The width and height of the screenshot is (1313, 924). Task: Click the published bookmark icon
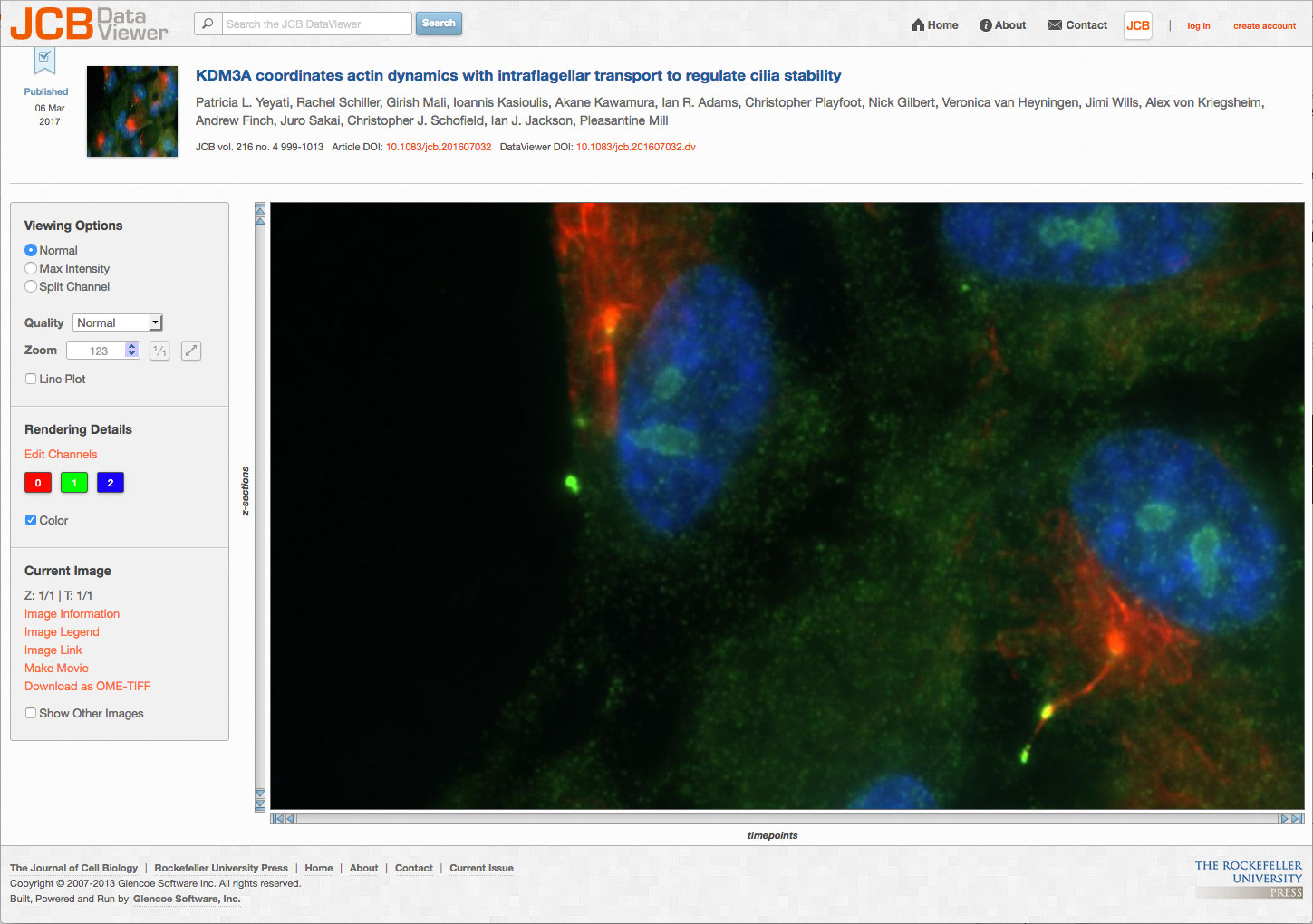(45, 61)
